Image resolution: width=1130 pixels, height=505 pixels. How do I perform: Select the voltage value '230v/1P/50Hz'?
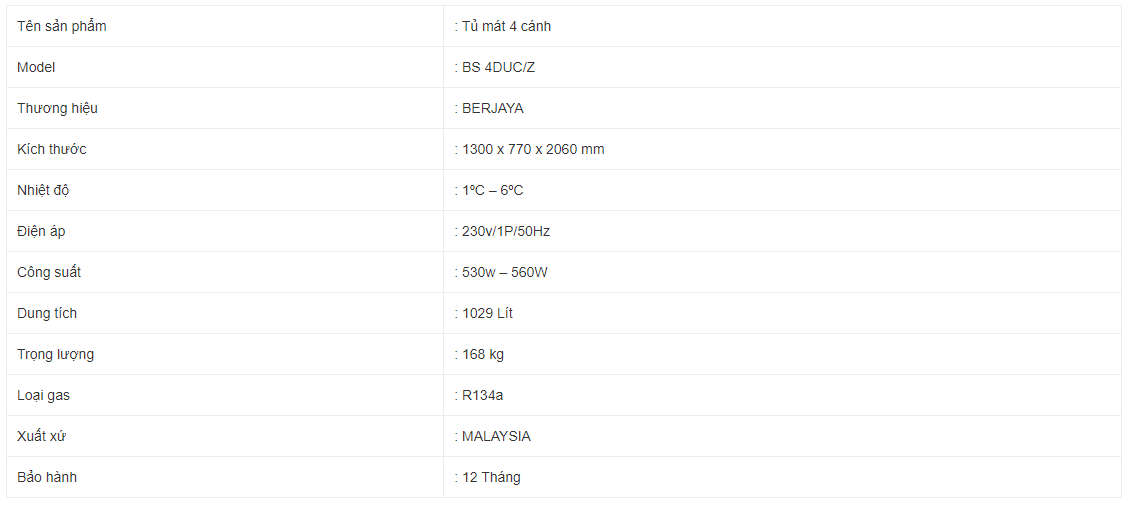pos(507,232)
